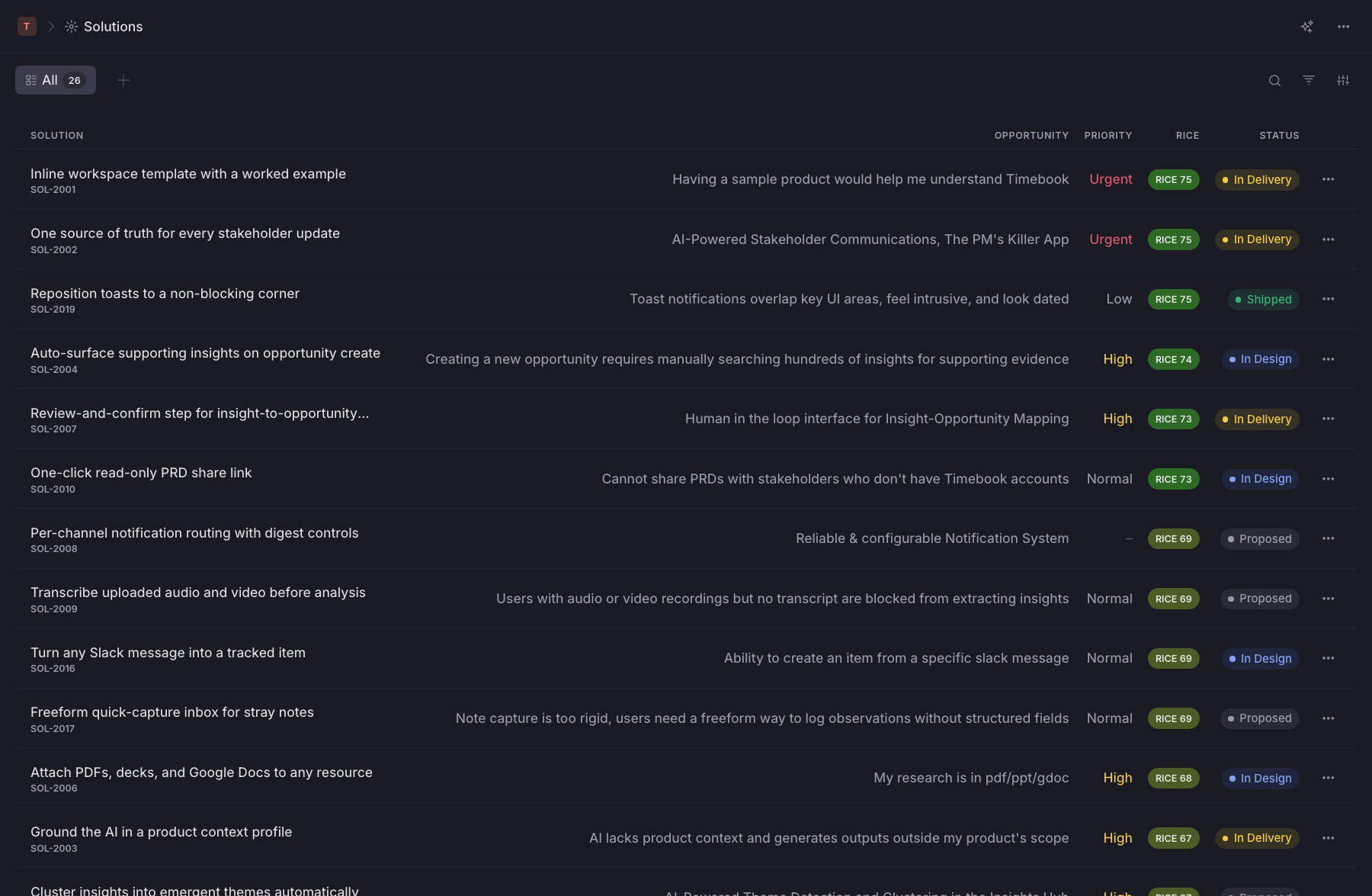
Task: Open Turn any Slack message into tracked item
Action: pos(168,653)
